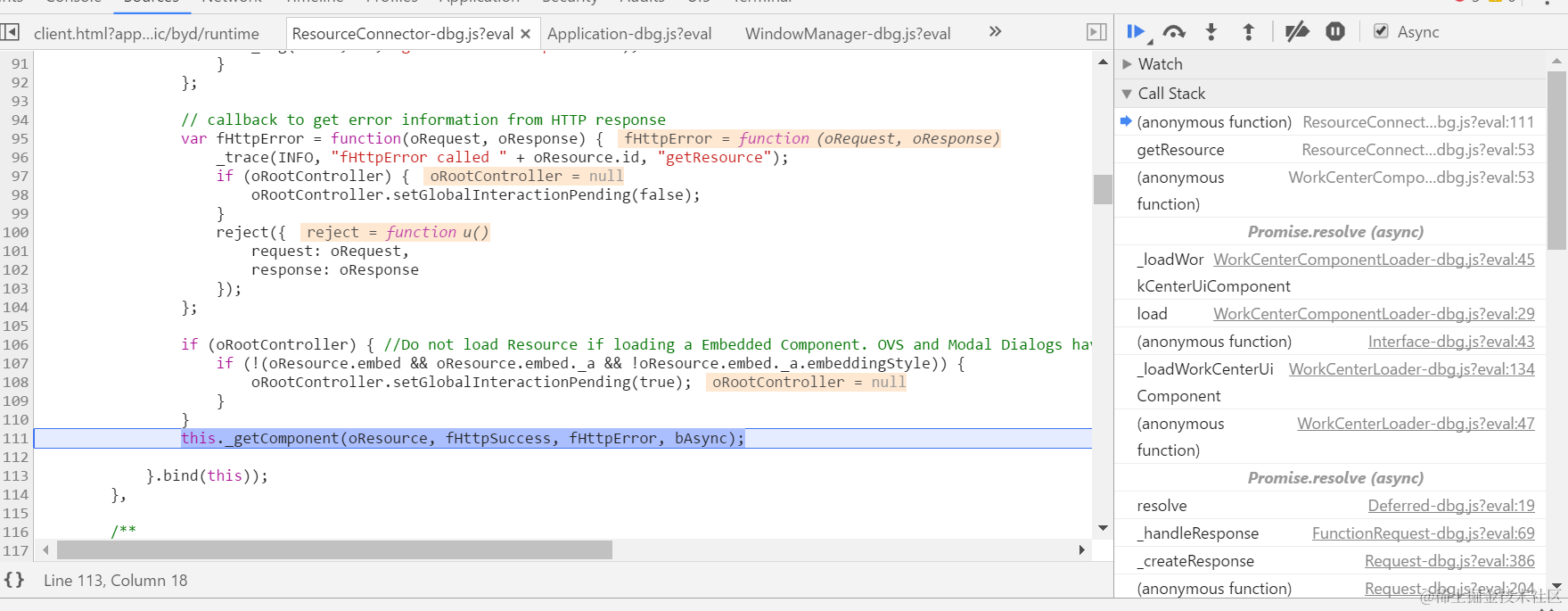
Task: Deactivate breakpoints
Action: point(1297,32)
